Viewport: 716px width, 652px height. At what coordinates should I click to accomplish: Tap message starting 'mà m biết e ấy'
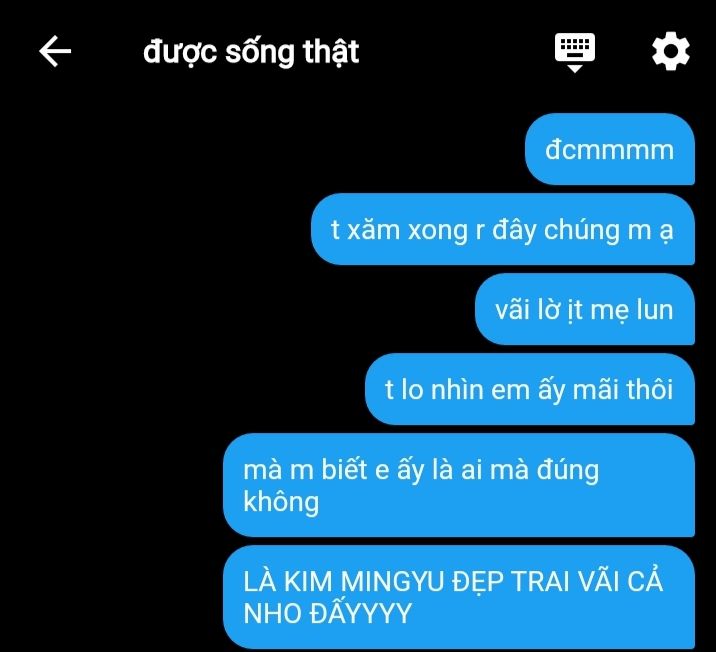click(459, 485)
